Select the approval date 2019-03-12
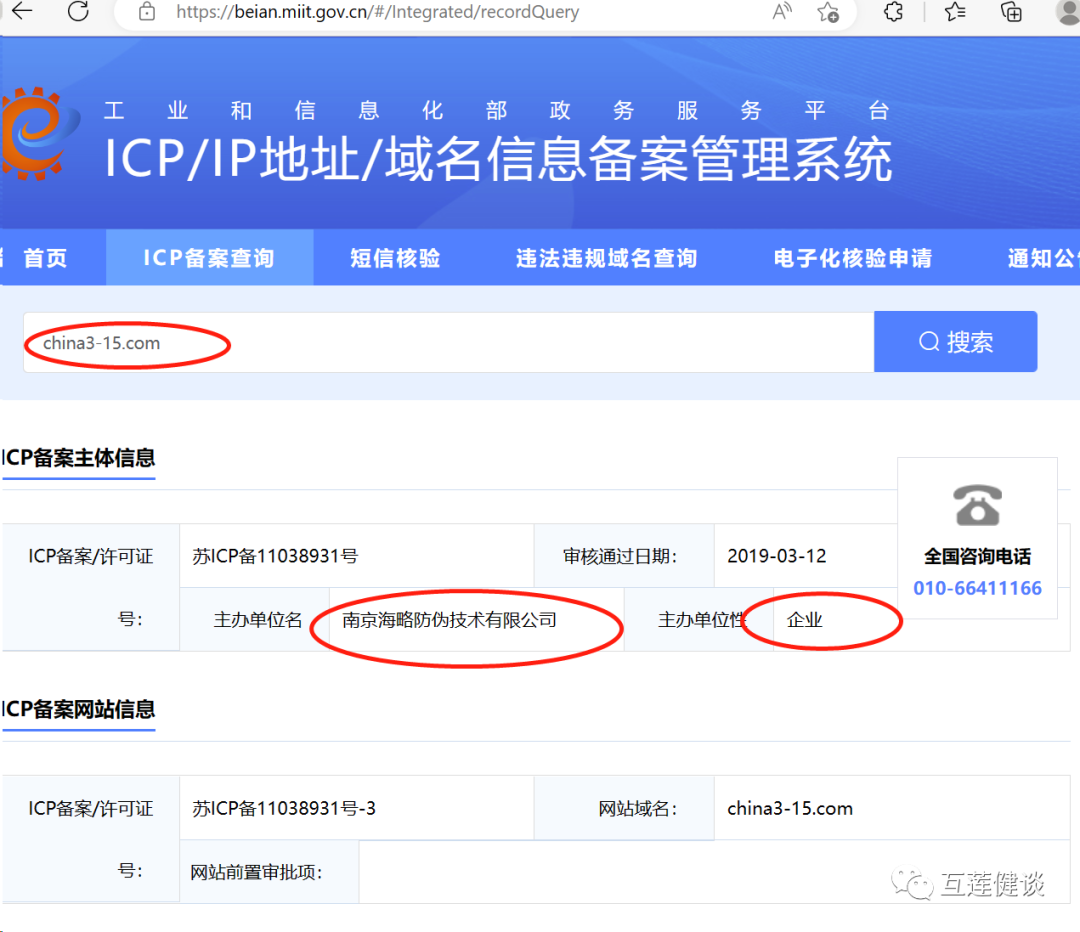The image size is (1080, 932). click(x=776, y=556)
